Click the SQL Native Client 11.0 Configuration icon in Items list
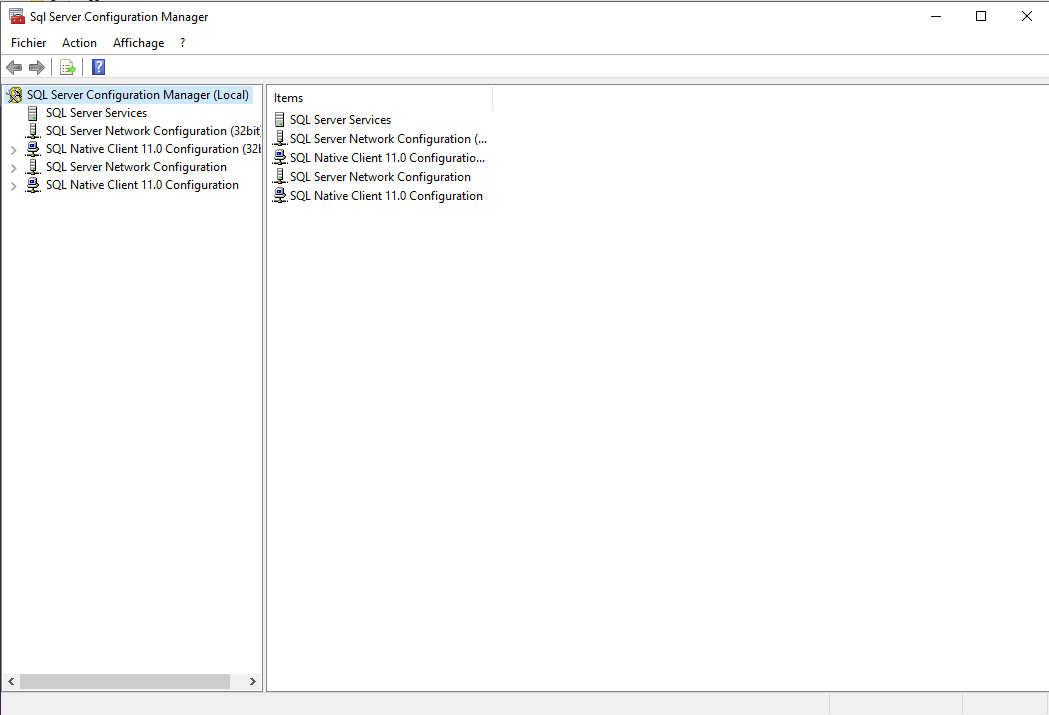Viewport: 1049px width, 715px height. point(280,196)
